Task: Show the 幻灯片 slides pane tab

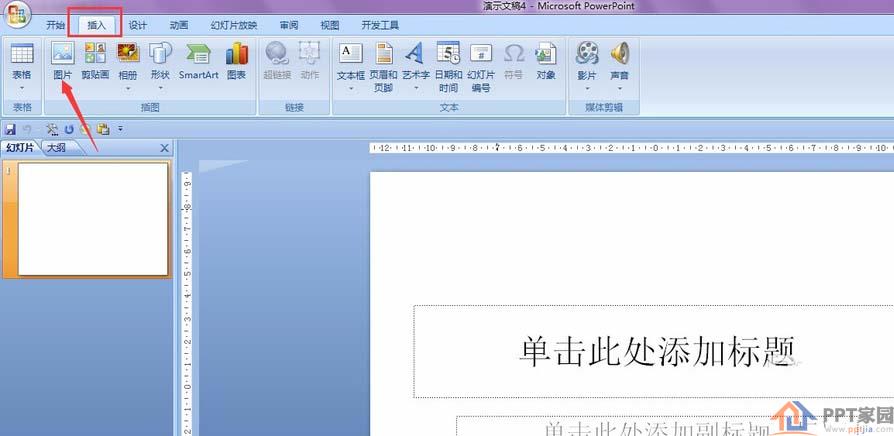Action: click(20, 148)
